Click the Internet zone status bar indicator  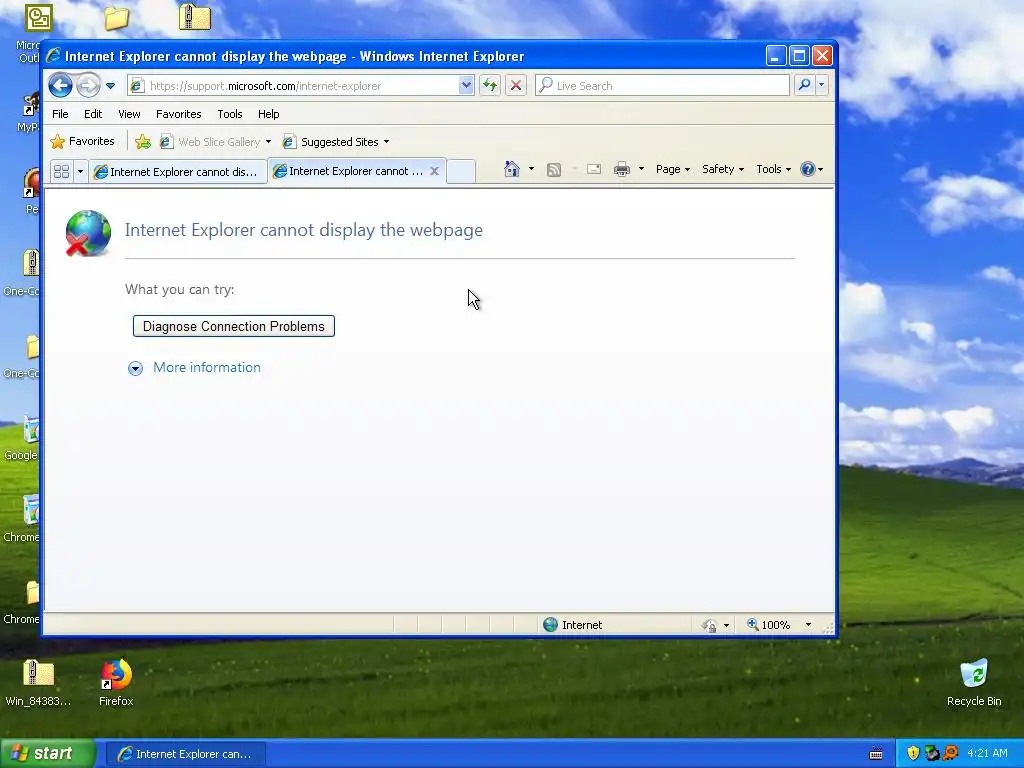point(573,625)
